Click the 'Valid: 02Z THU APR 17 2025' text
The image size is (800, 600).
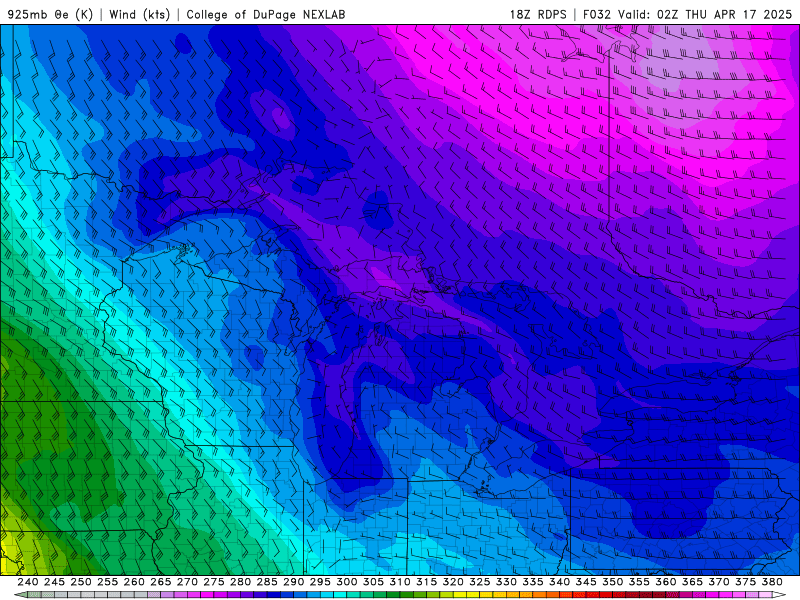click(705, 14)
